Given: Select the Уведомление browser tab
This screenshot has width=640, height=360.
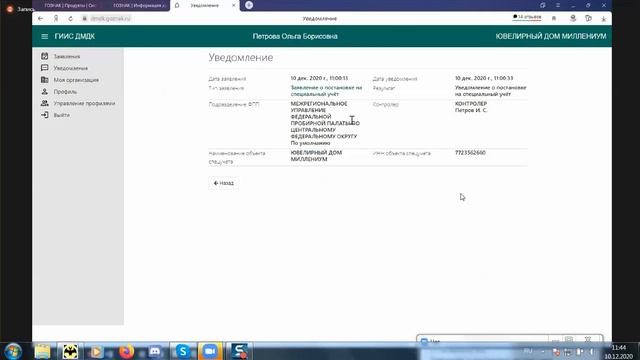Looking at the screenshot, I should point(204,5).
